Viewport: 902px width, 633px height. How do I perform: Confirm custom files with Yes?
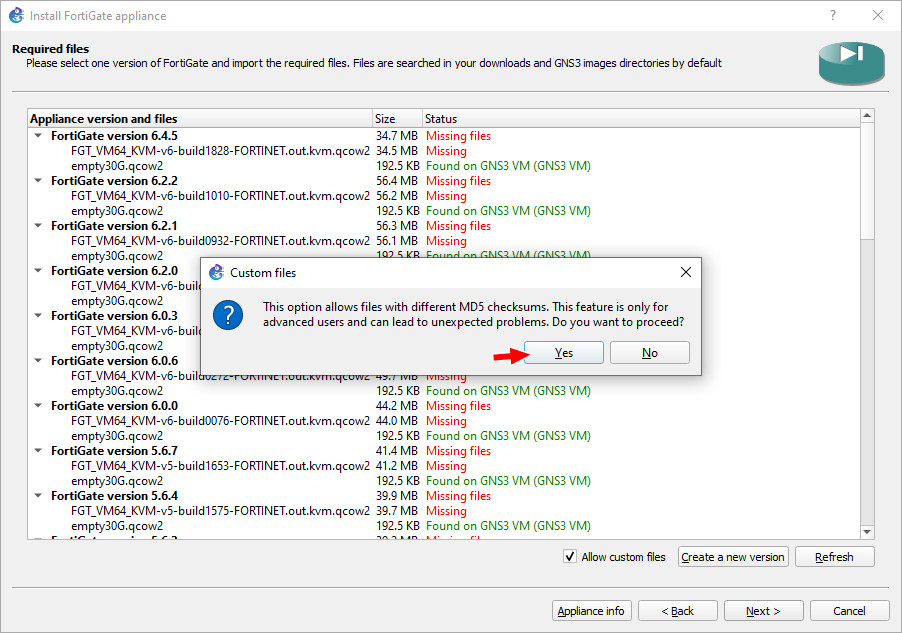click(562, 352)
